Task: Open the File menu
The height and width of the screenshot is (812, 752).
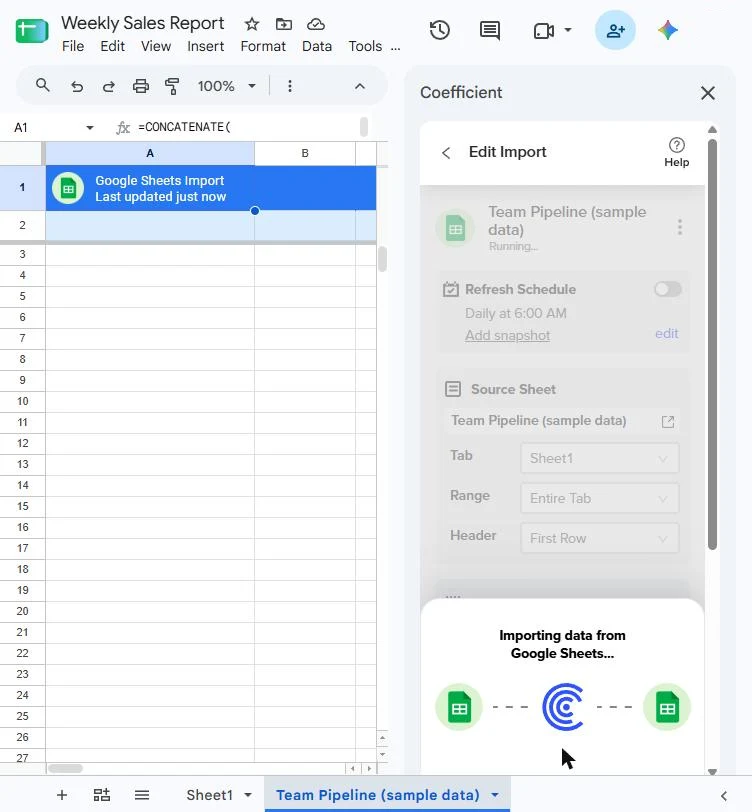Action: (73, 46)
